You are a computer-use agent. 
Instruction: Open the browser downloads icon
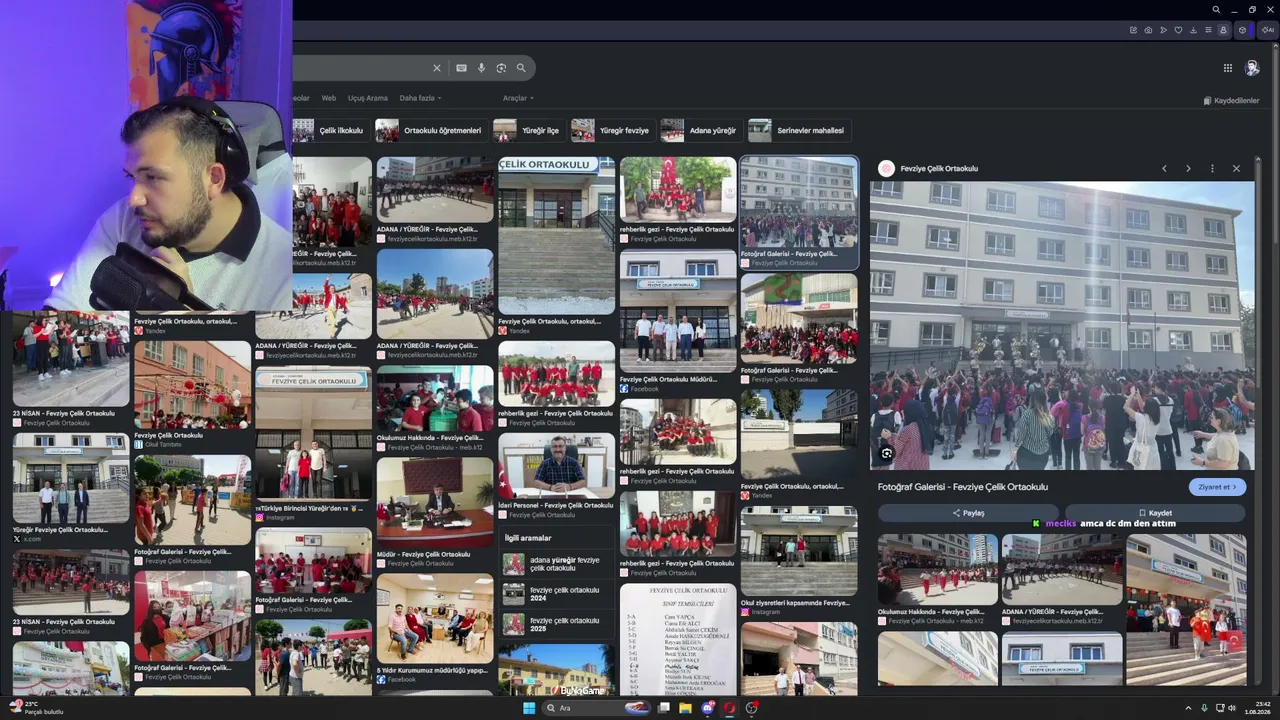point(1193,30)
